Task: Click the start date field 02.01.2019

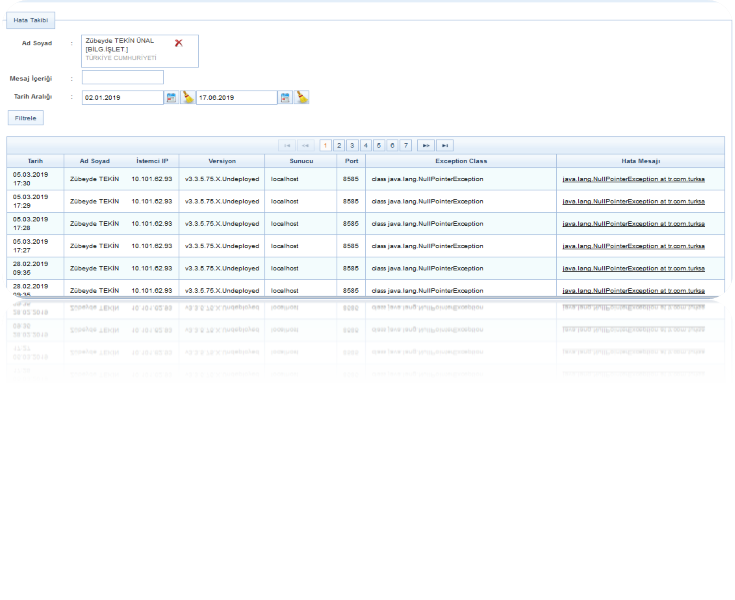Action: pyautogui.click(x=122, y=98)
